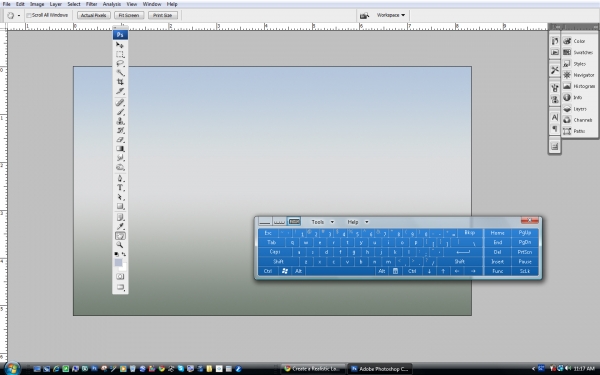Select the Pen tool
The height and width of the screenshot is (375, 600).
pos(120,179)
